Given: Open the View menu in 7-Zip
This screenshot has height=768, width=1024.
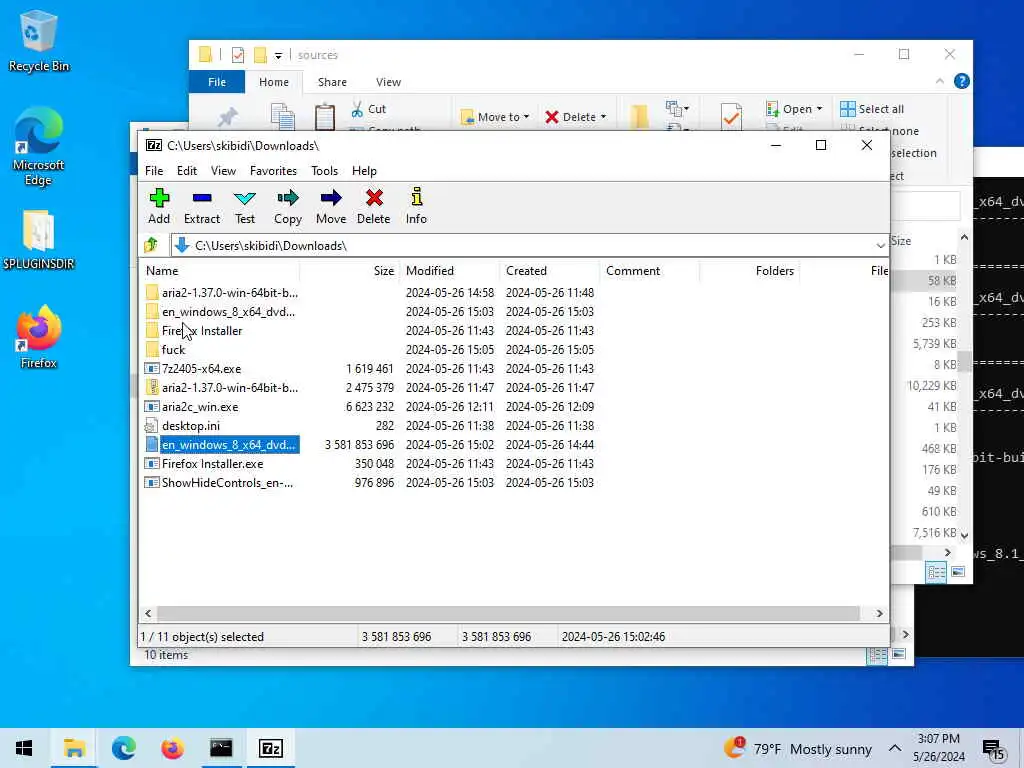Looking at the screenshot, I should 223,170.
